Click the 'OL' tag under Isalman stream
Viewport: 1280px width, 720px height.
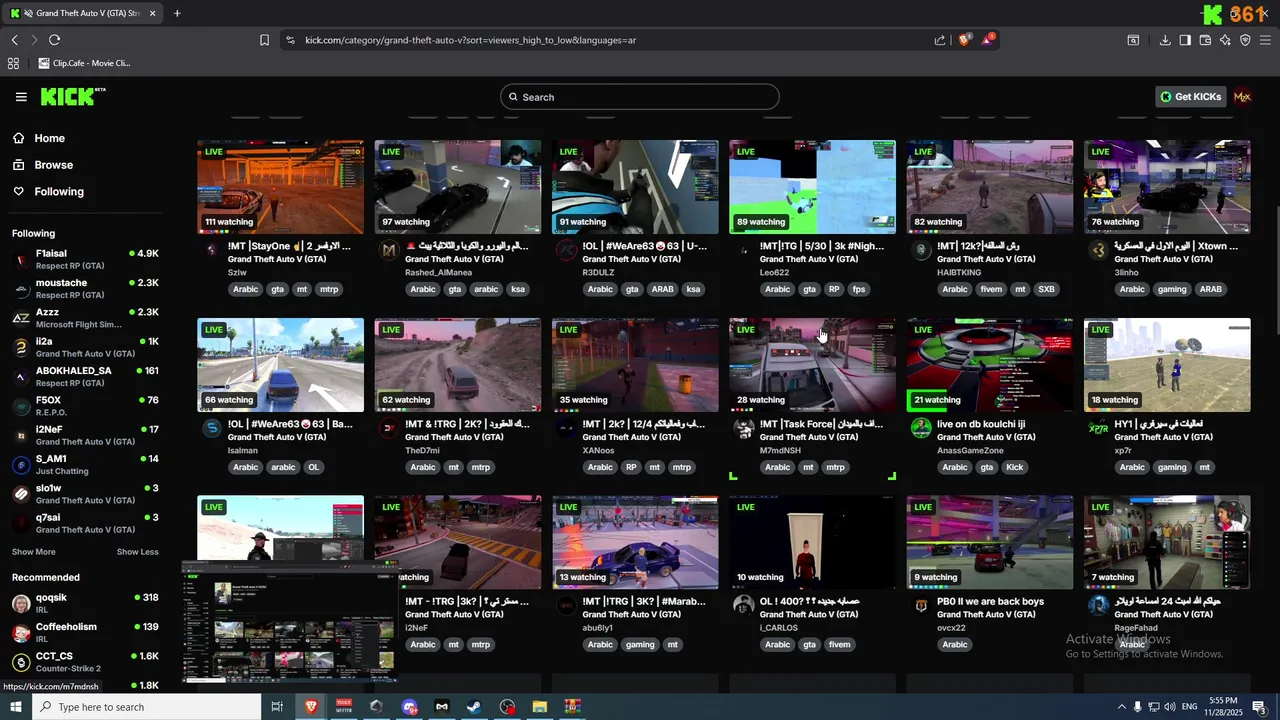(313, 467)
